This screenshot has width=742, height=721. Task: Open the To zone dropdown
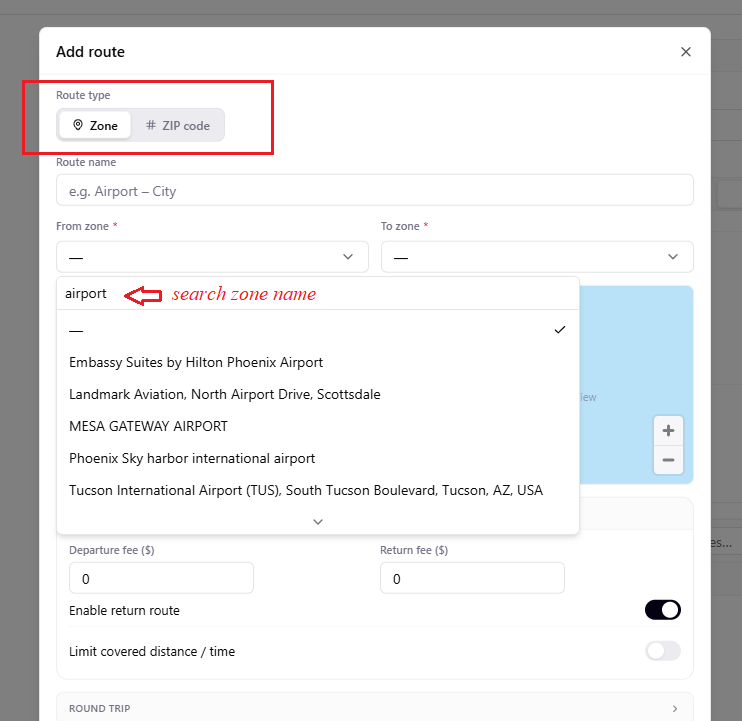[537, 257]
